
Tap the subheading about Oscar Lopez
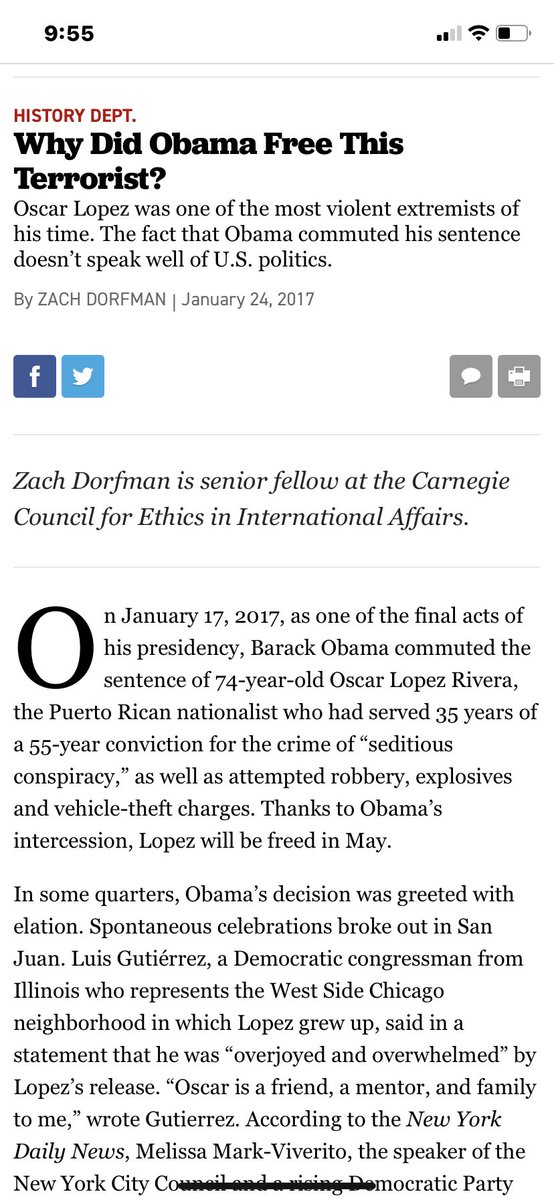(x=267, y=234)
